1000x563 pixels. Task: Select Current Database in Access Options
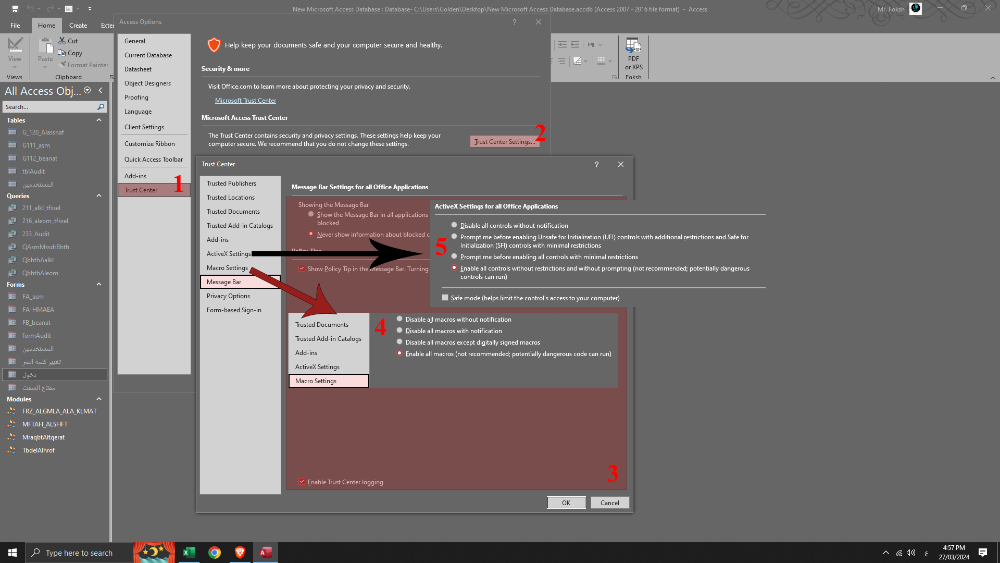(148, 55)
